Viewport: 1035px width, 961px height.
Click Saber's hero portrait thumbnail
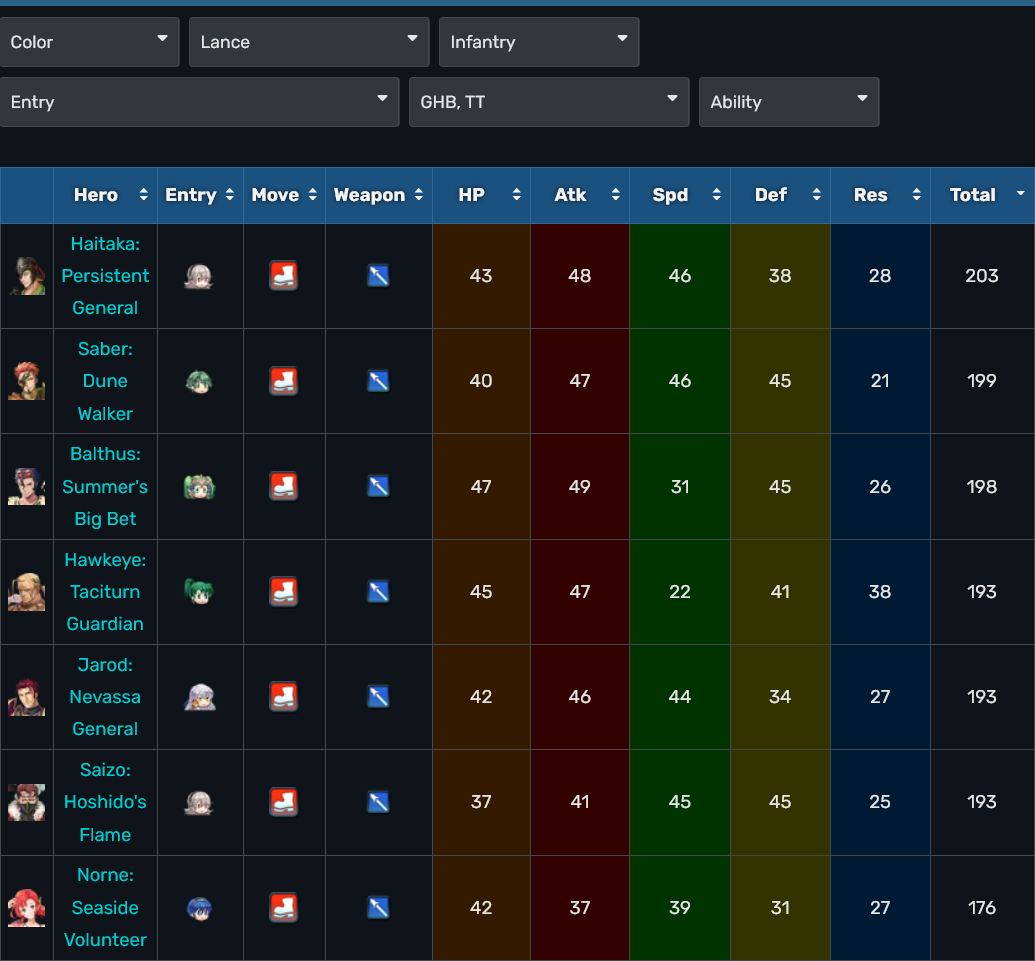click(26, 381)
